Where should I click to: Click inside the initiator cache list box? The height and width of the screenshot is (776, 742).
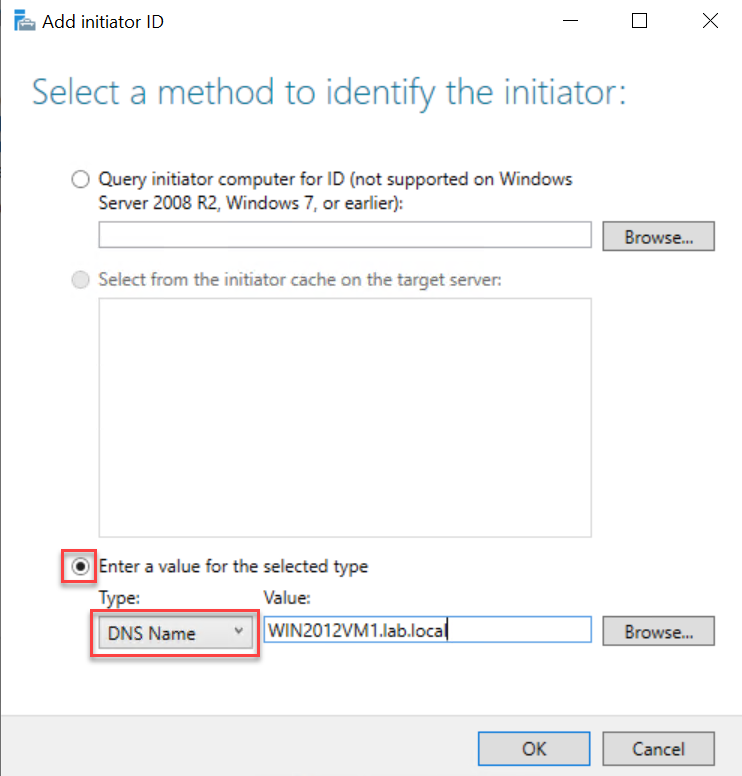point(345,417)
